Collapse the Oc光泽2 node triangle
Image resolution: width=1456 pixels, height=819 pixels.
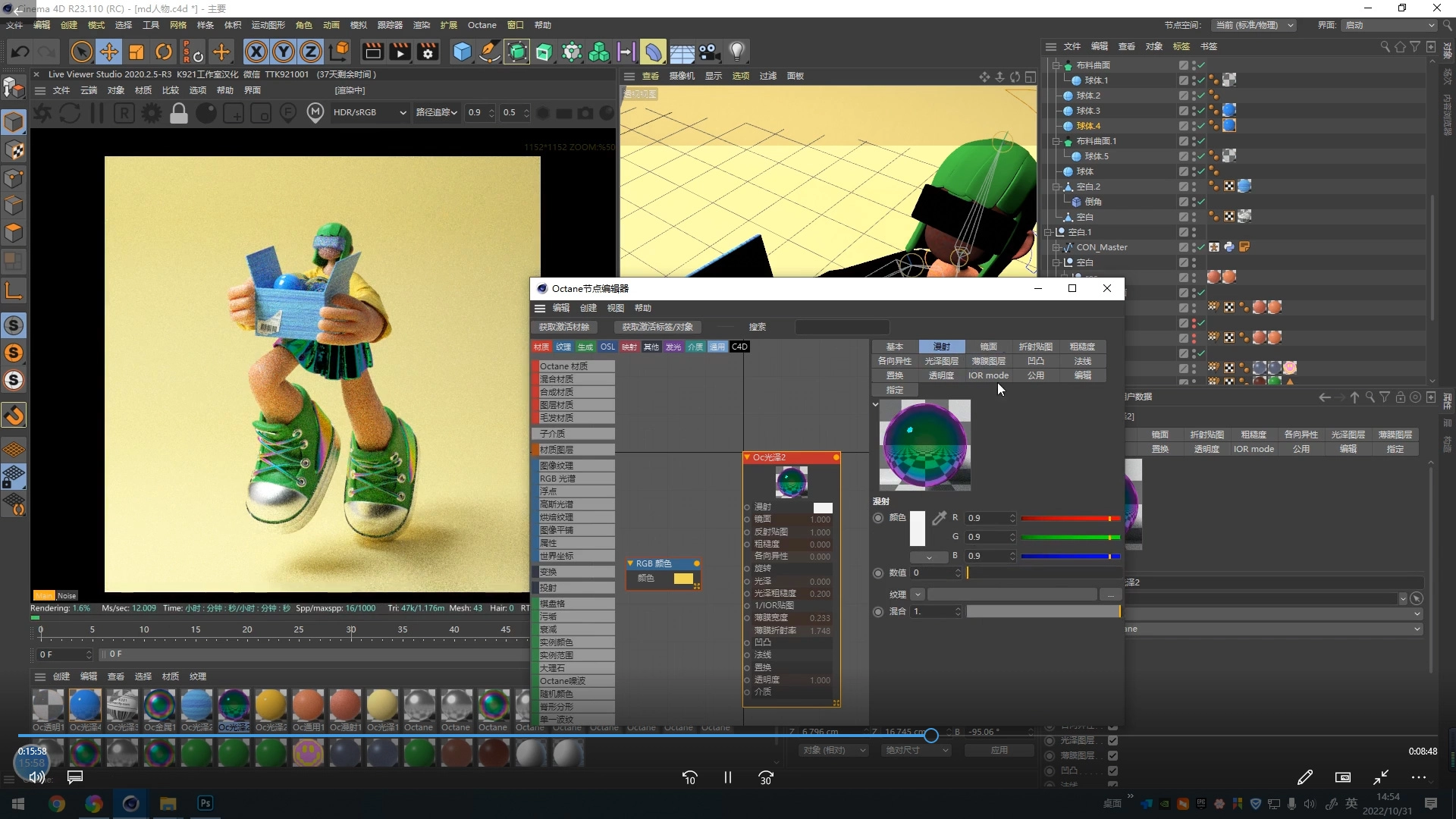747,457
